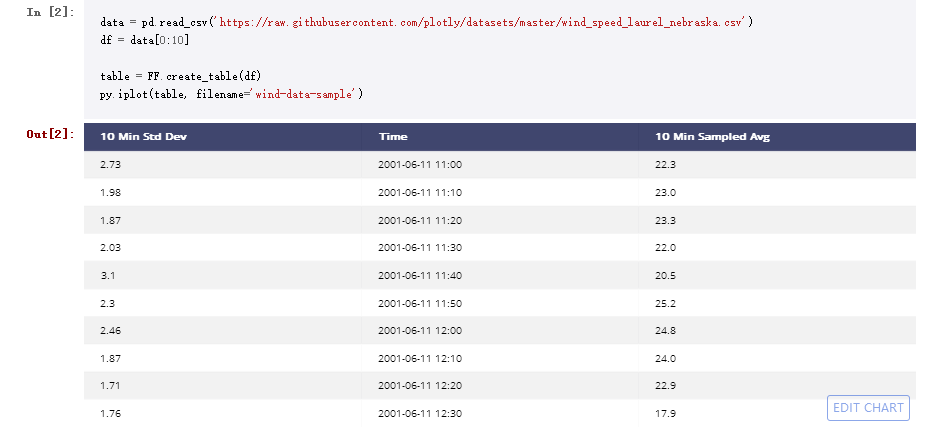Click the dataset URL in the code cell
Screen dimensions: 931x430
coord(484,23)
